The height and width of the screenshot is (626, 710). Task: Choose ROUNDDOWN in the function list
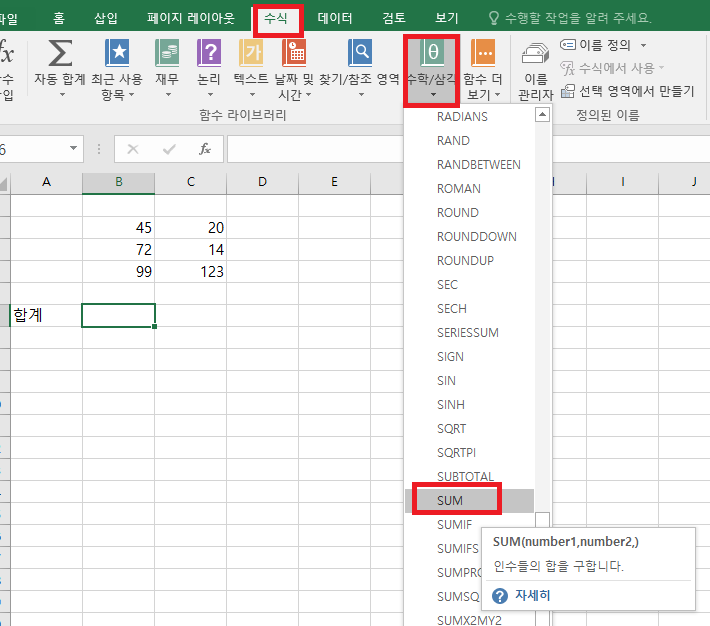coord(476,236)
